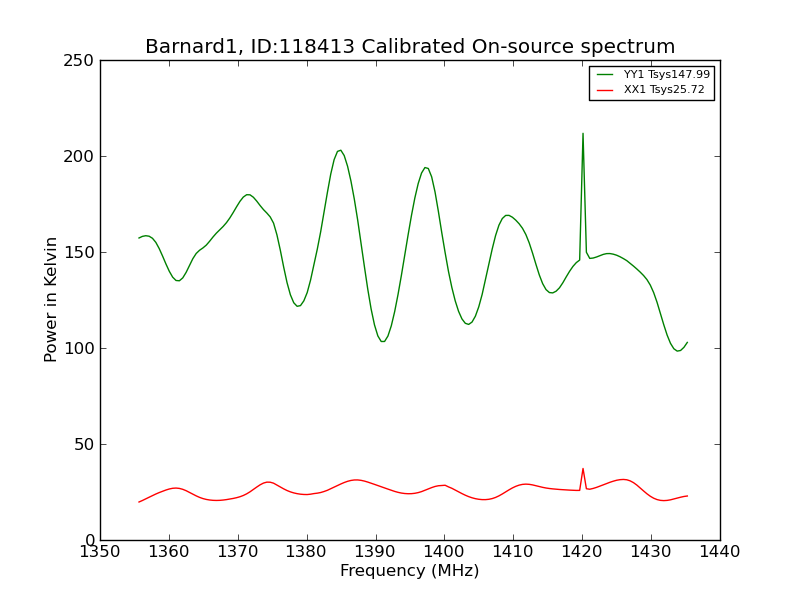This screenshot has height=600, width=800.
Task: Click the x-axis tick label 1410
Action: point(513,552)
